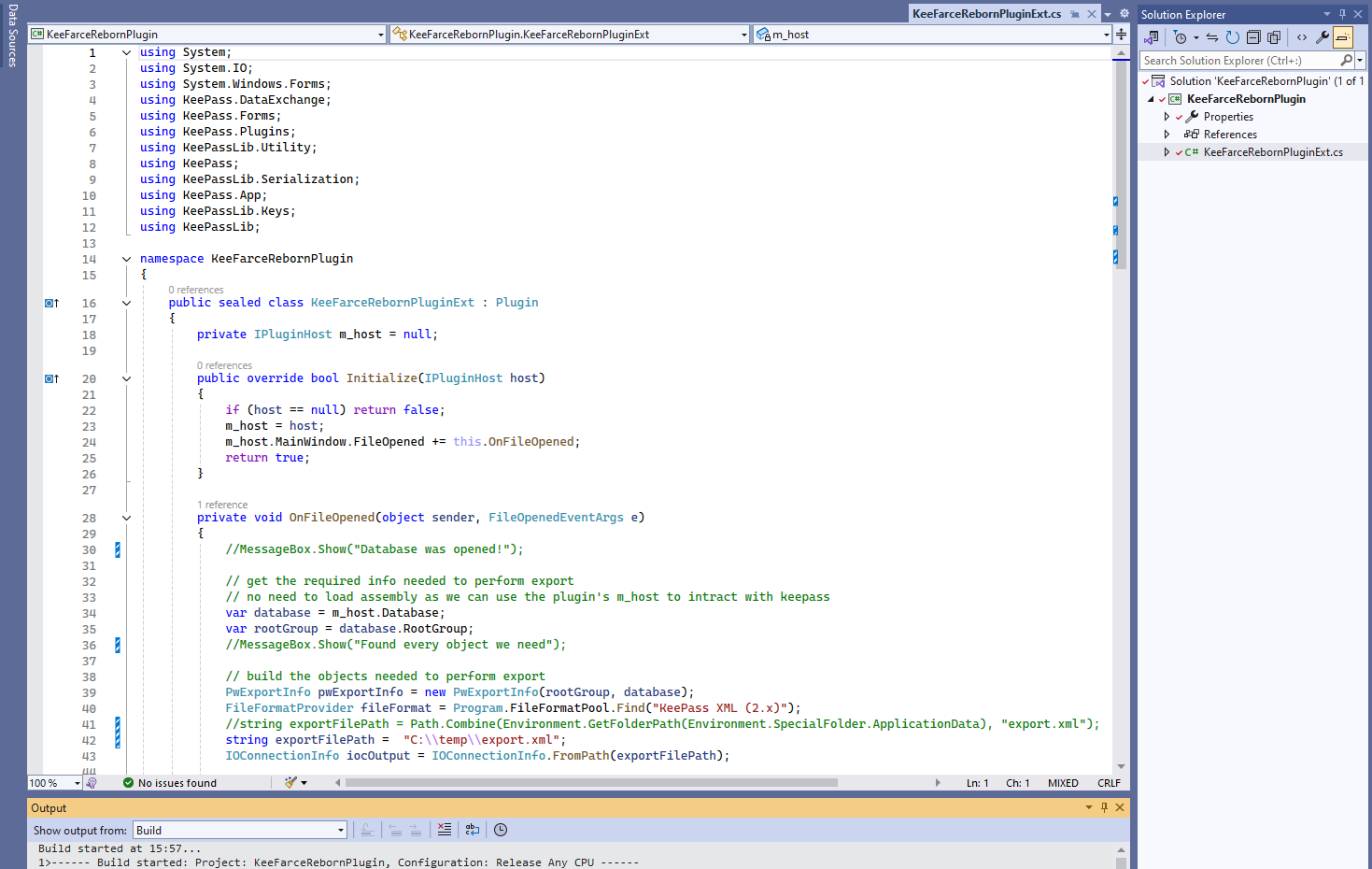
Task: Expand the References node in Solution Explorer
Action: (1167, 135)
